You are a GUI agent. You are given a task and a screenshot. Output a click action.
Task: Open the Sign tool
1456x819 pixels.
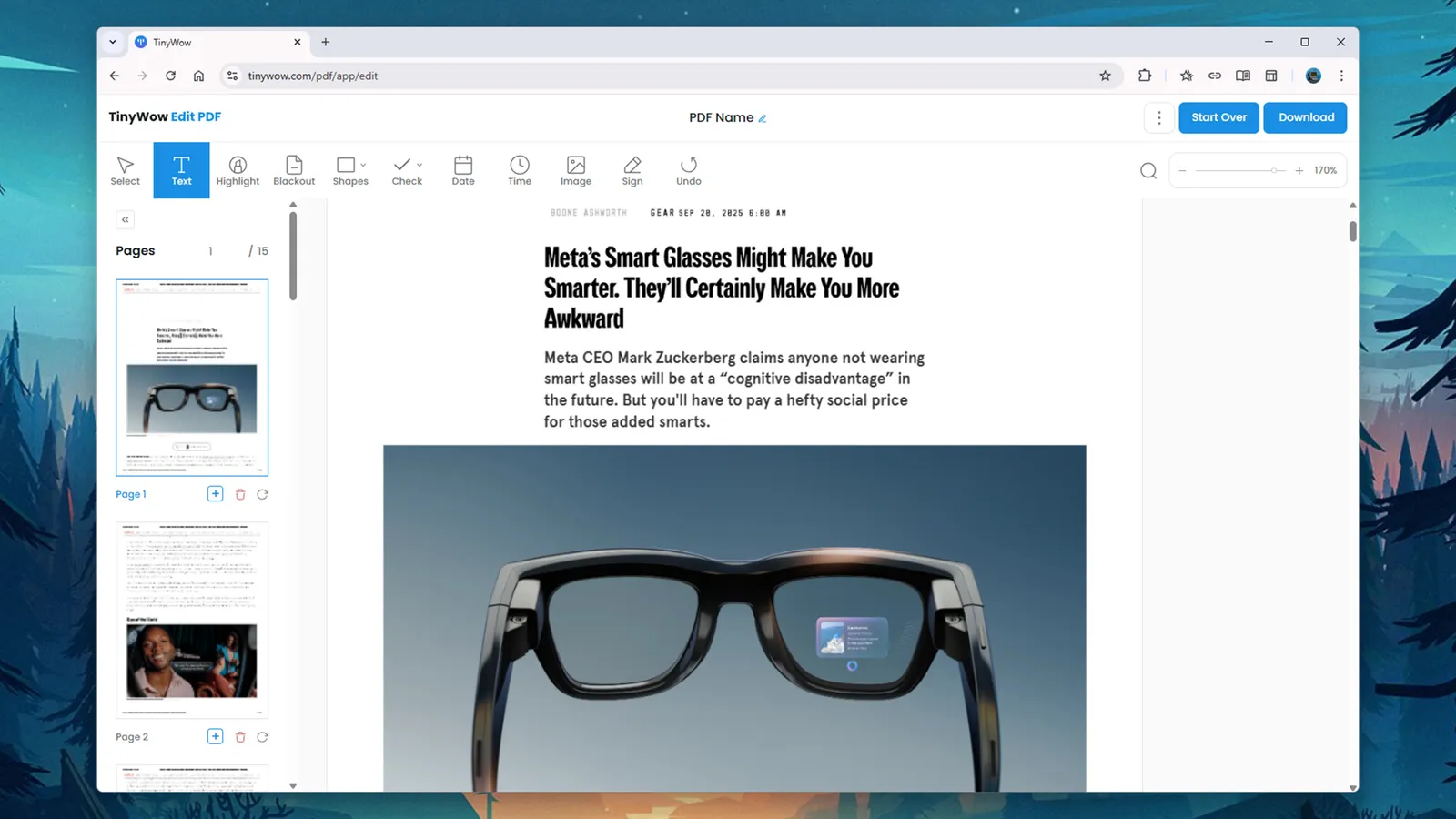coord(632,170)
